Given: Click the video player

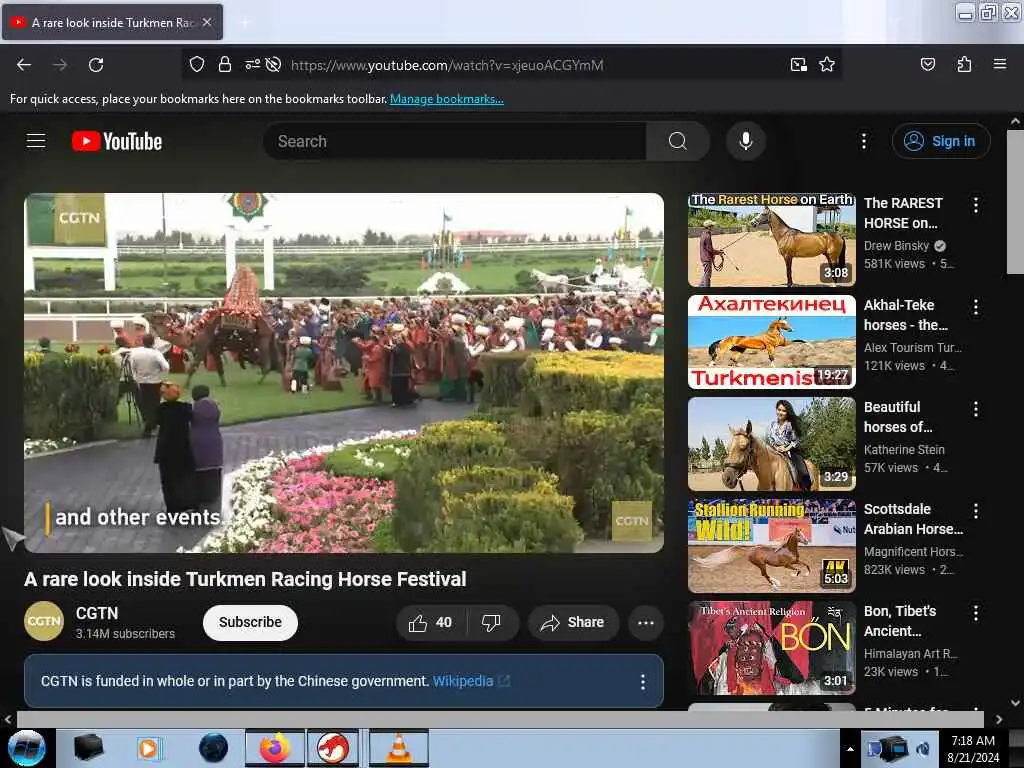Looking at the screenshot, I should 344,373.
